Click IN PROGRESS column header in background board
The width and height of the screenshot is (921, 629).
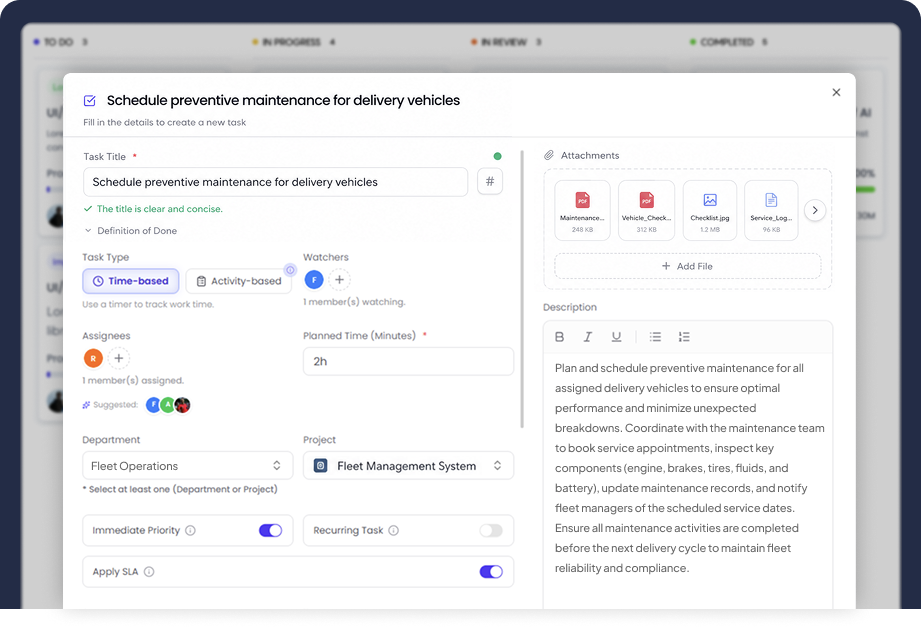pyautogui.click(x=294, y=42)
